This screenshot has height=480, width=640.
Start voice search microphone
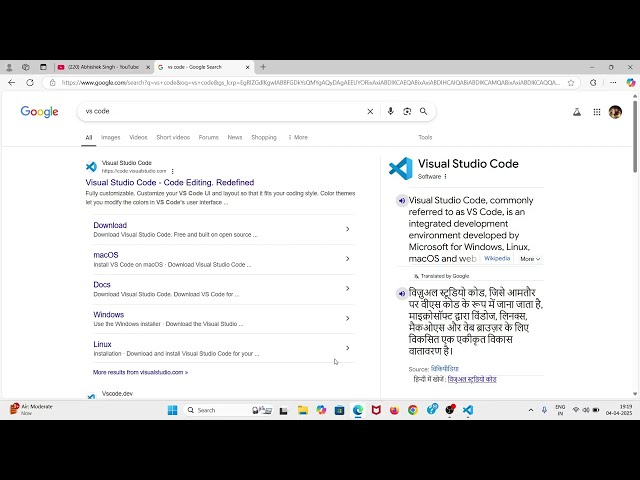tap(391, 111)
